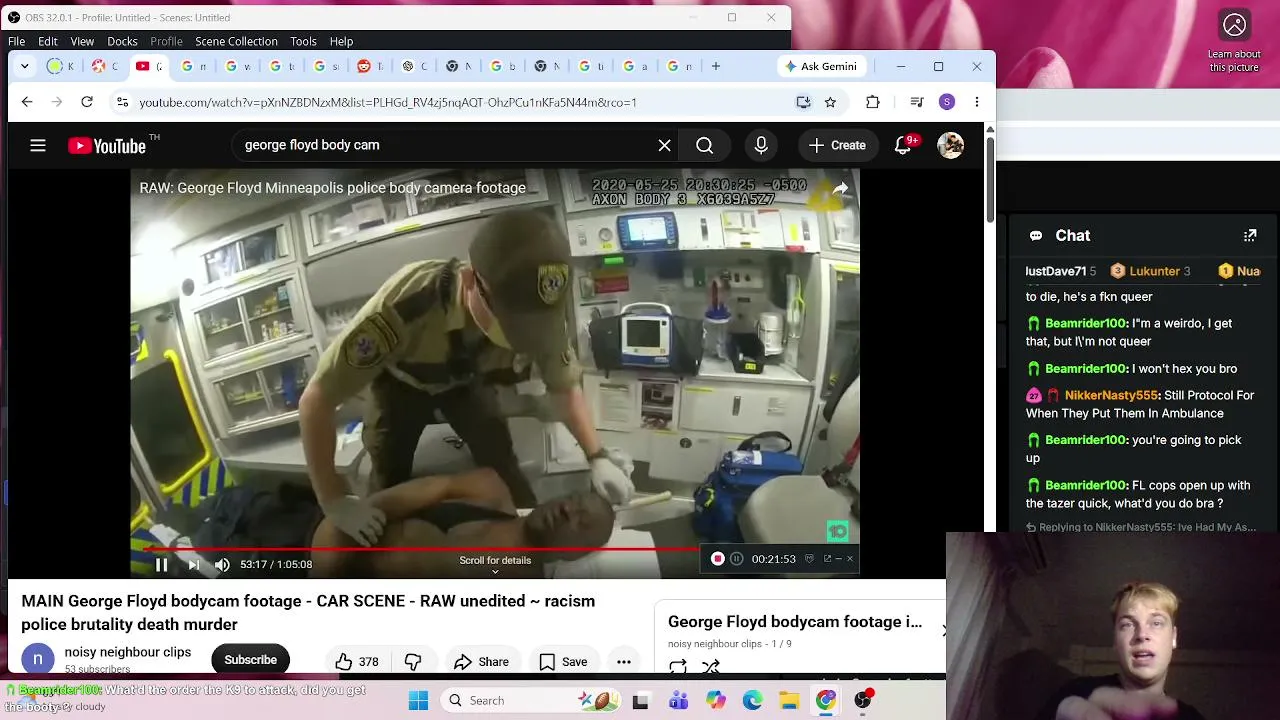Image resolution: width=1280 pixels, height=720 pixels.
Task: Open Google Chrome from the taskbar
Action: pos(826,700)
